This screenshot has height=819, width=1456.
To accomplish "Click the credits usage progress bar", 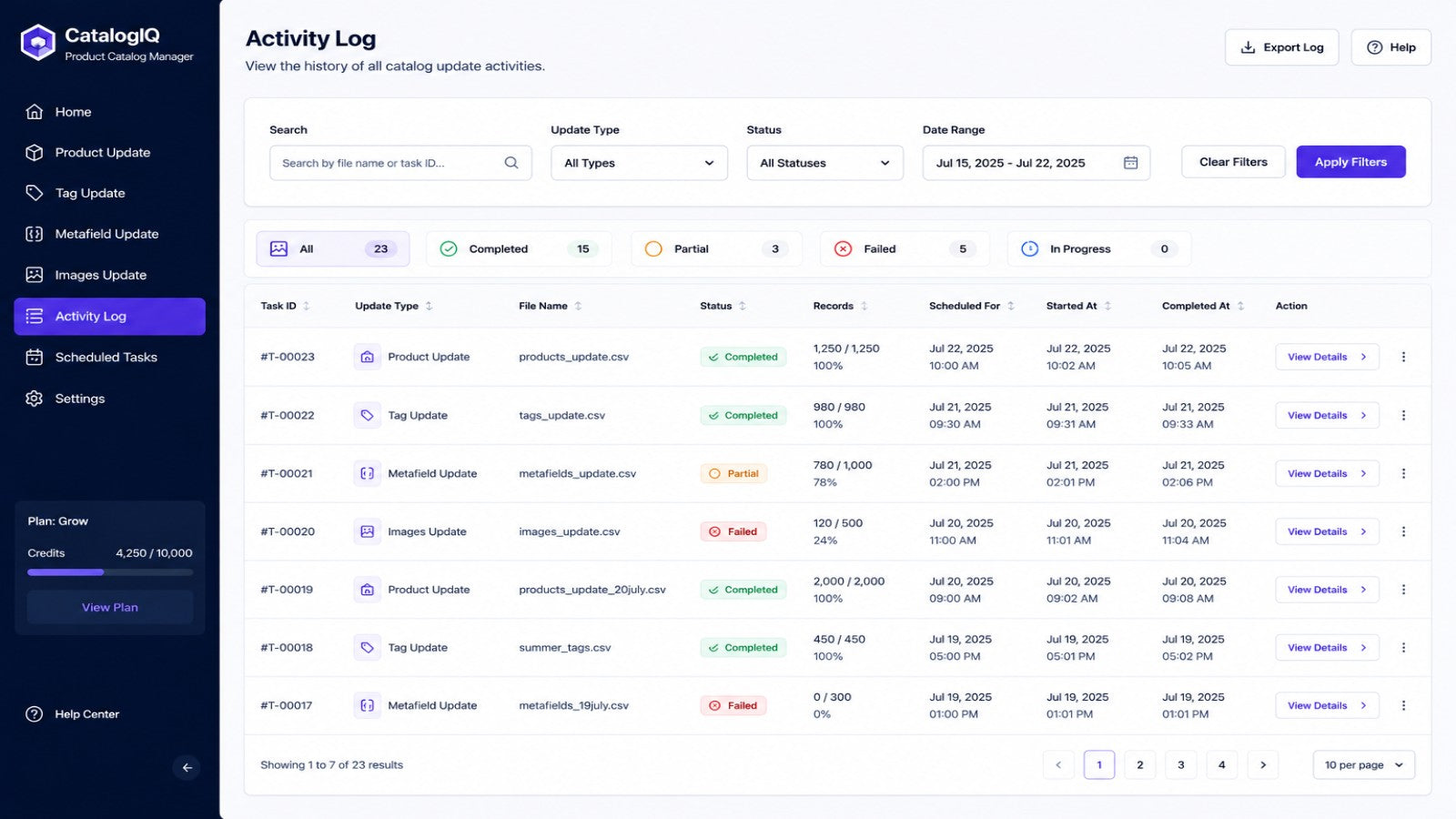I will (x=110, y=572).
